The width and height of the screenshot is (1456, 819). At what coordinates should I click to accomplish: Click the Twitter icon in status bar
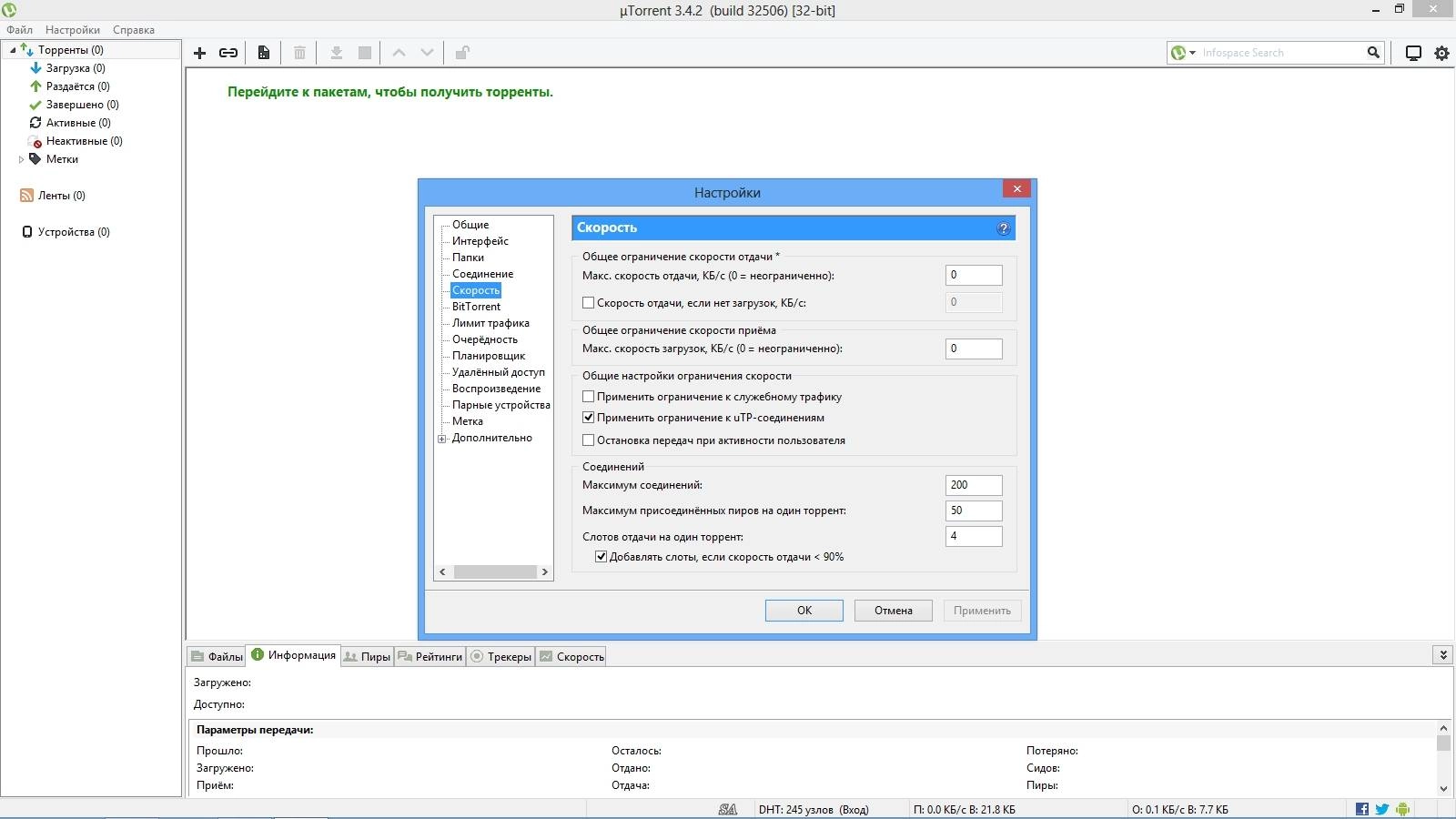tap(1381, 808)
